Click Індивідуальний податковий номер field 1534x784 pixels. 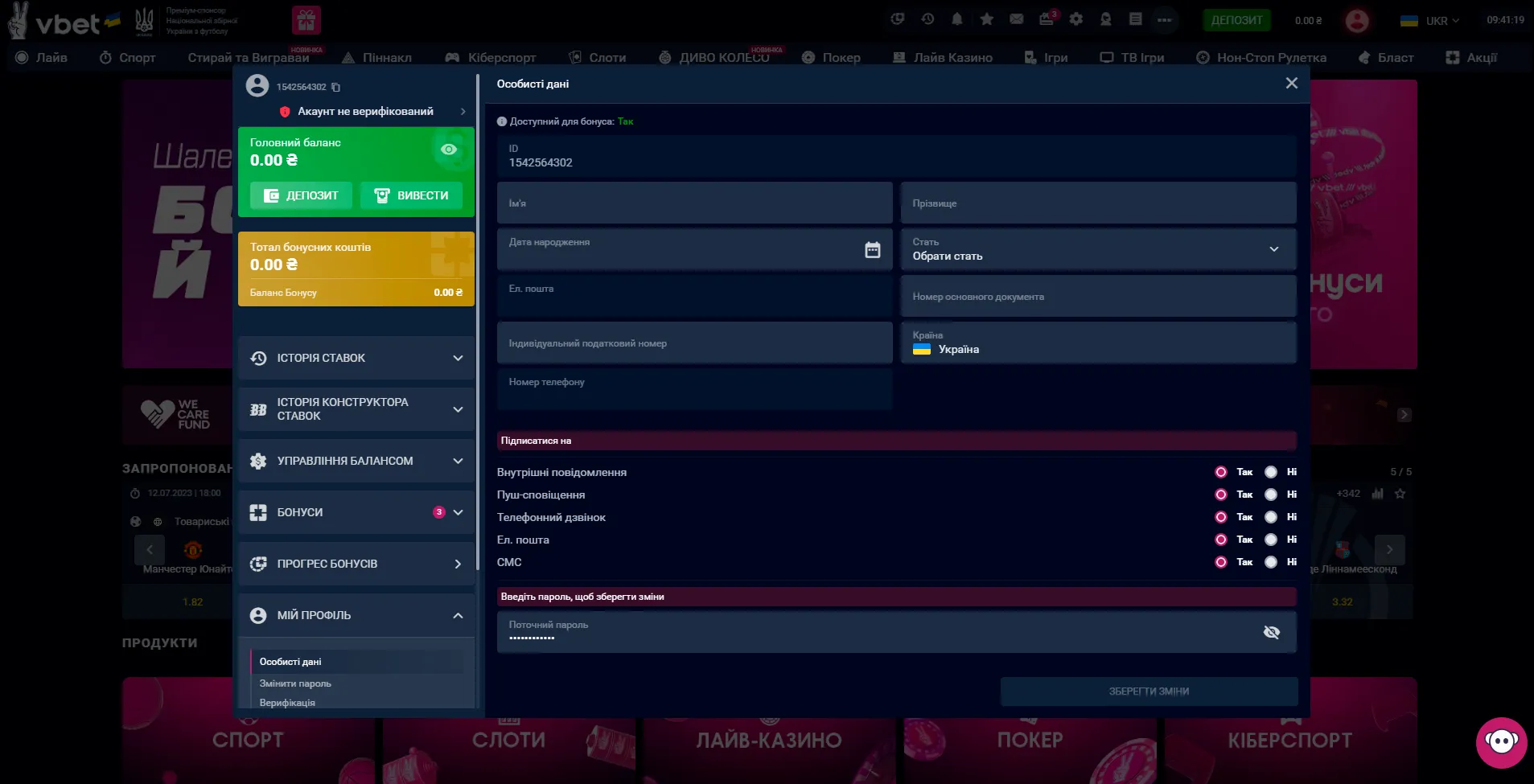tap(695, 343)
